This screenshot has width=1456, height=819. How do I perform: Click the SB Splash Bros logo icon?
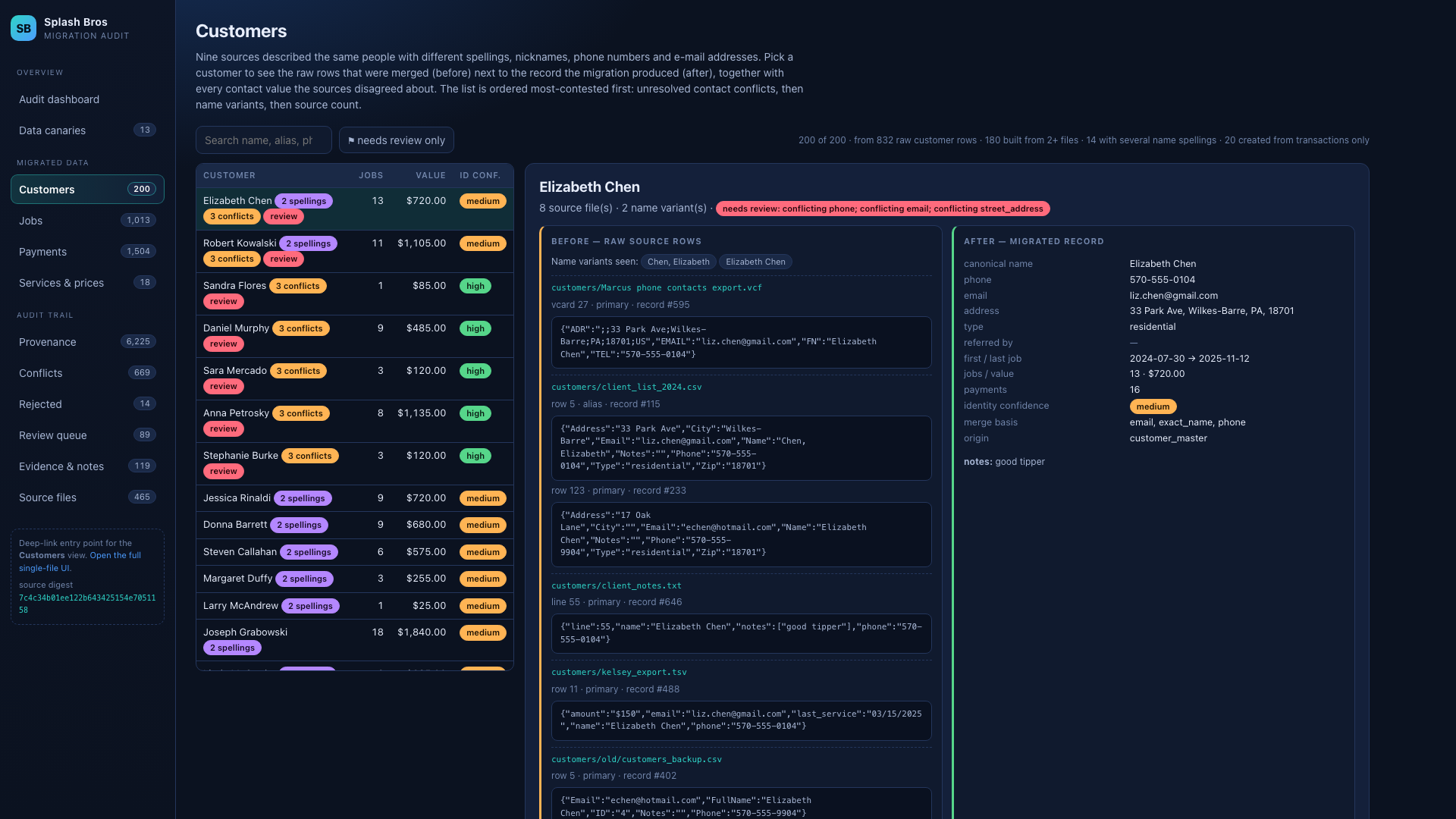[24, 28]
